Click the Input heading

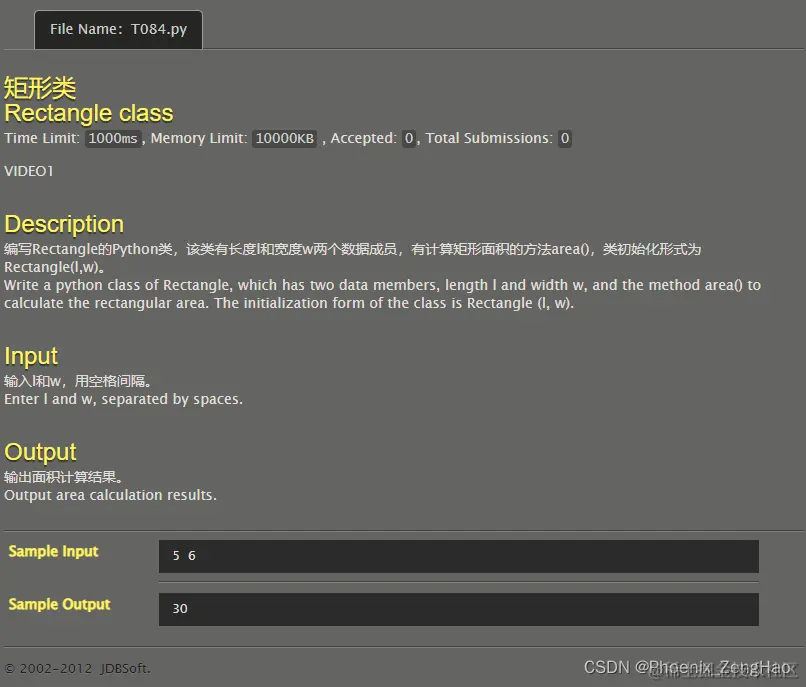pyautogui.click(x=31, y=356)
